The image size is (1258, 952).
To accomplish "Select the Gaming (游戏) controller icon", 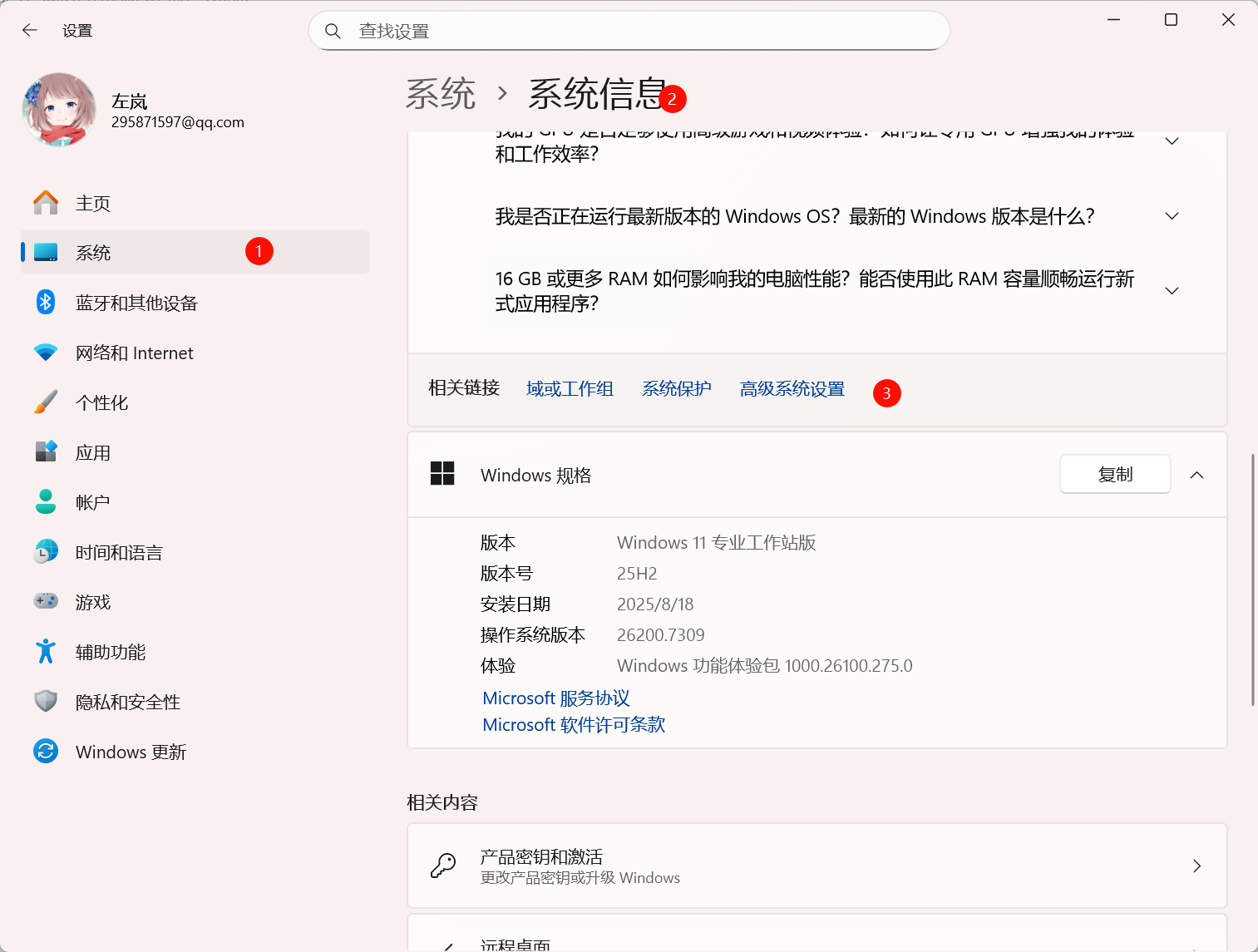I will click(46, 601).
